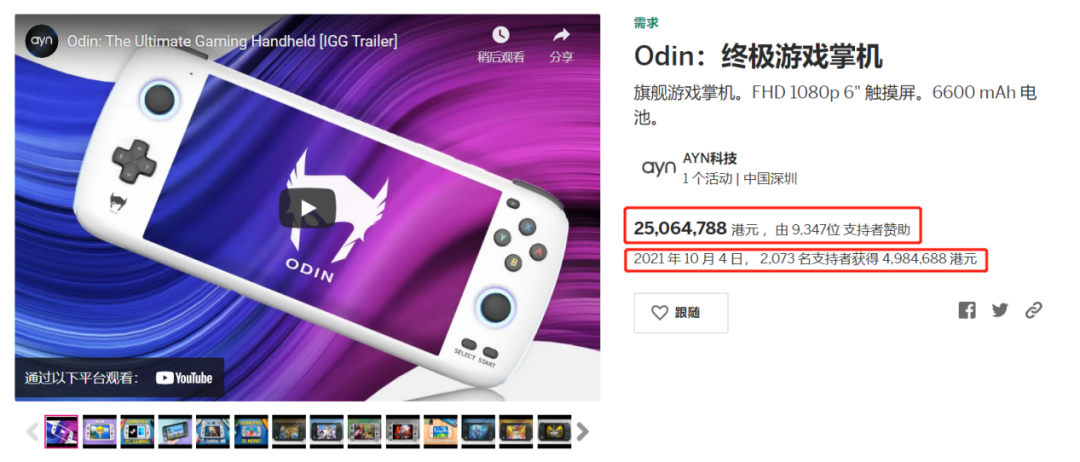Open the video title link

point(232,41)
